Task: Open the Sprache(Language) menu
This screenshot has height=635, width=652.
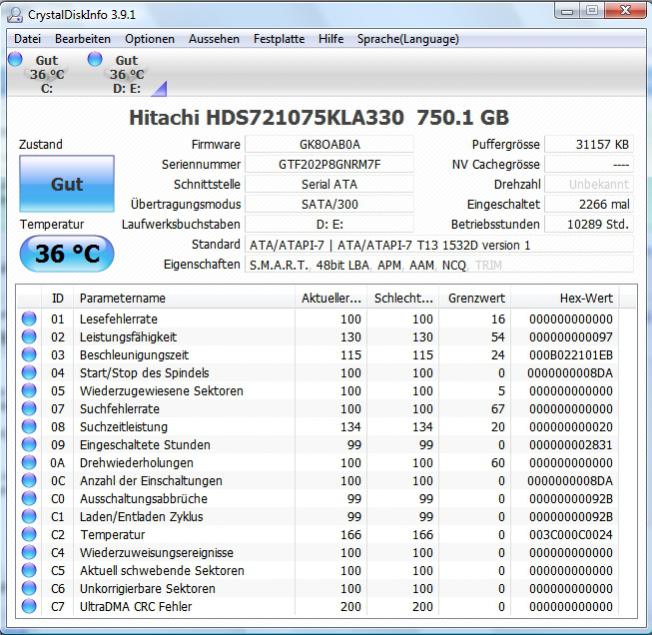Action: 408,39
